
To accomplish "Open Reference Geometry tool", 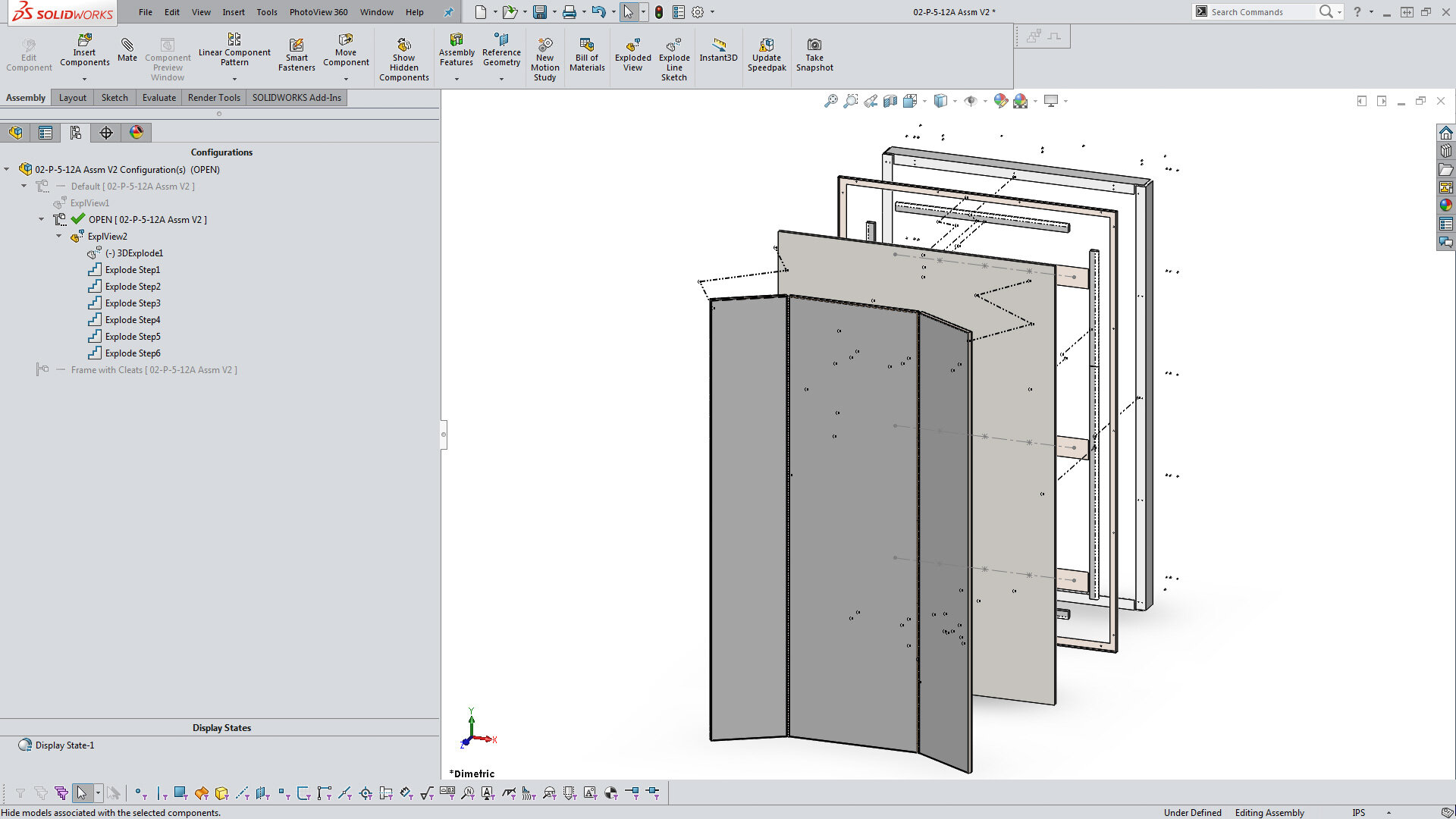I will tap(501, 50).
